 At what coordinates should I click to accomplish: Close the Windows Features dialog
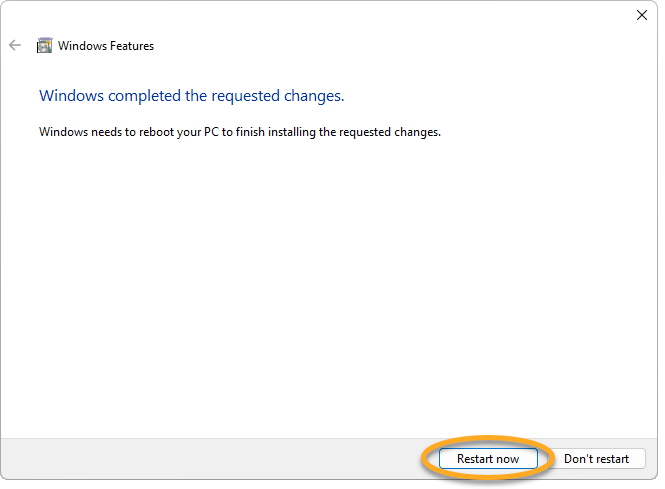[641, 15]
